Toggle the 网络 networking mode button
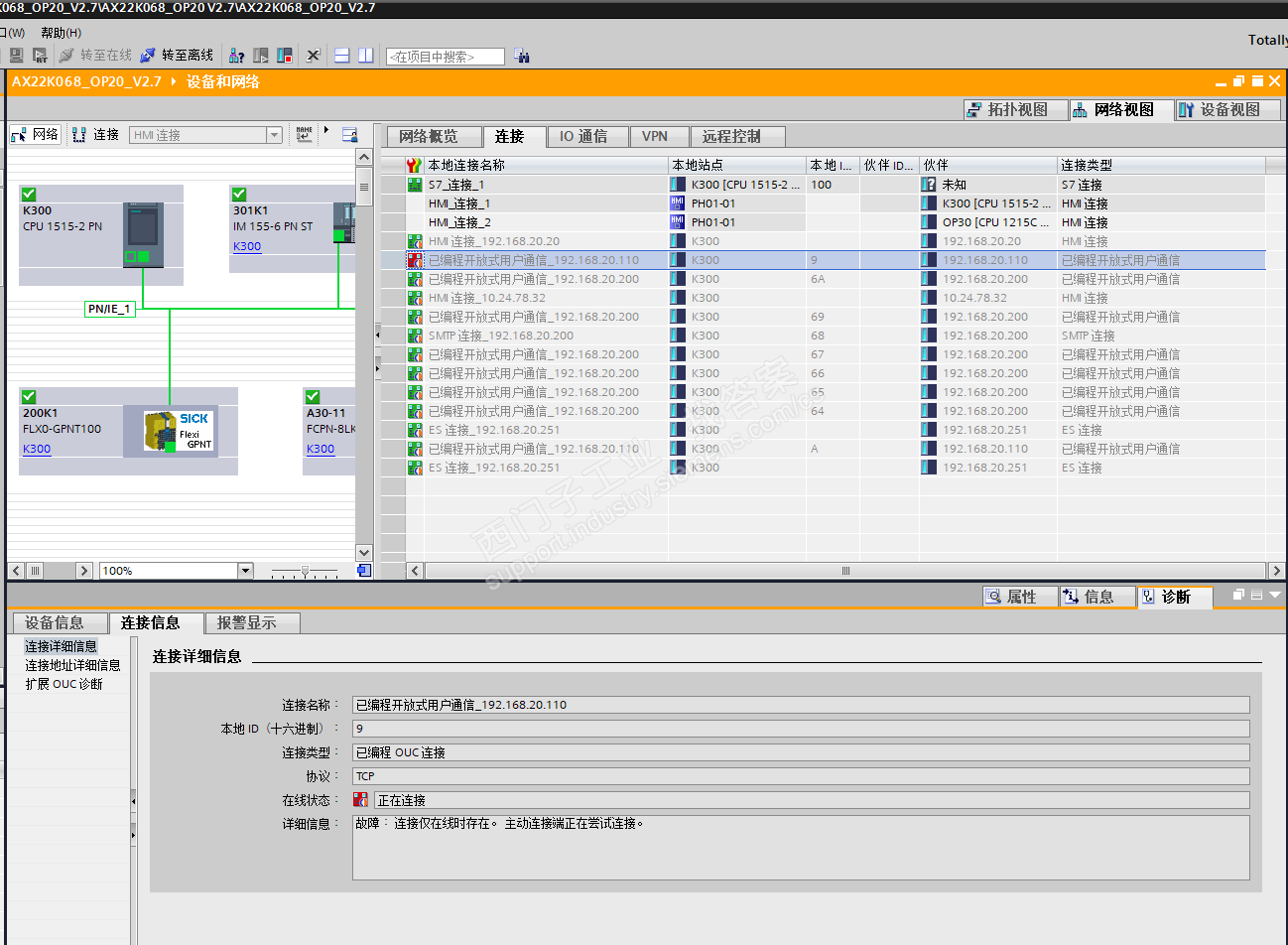Image resolution: width=1288 pixels, height=945 pixels. pos(36,134)
